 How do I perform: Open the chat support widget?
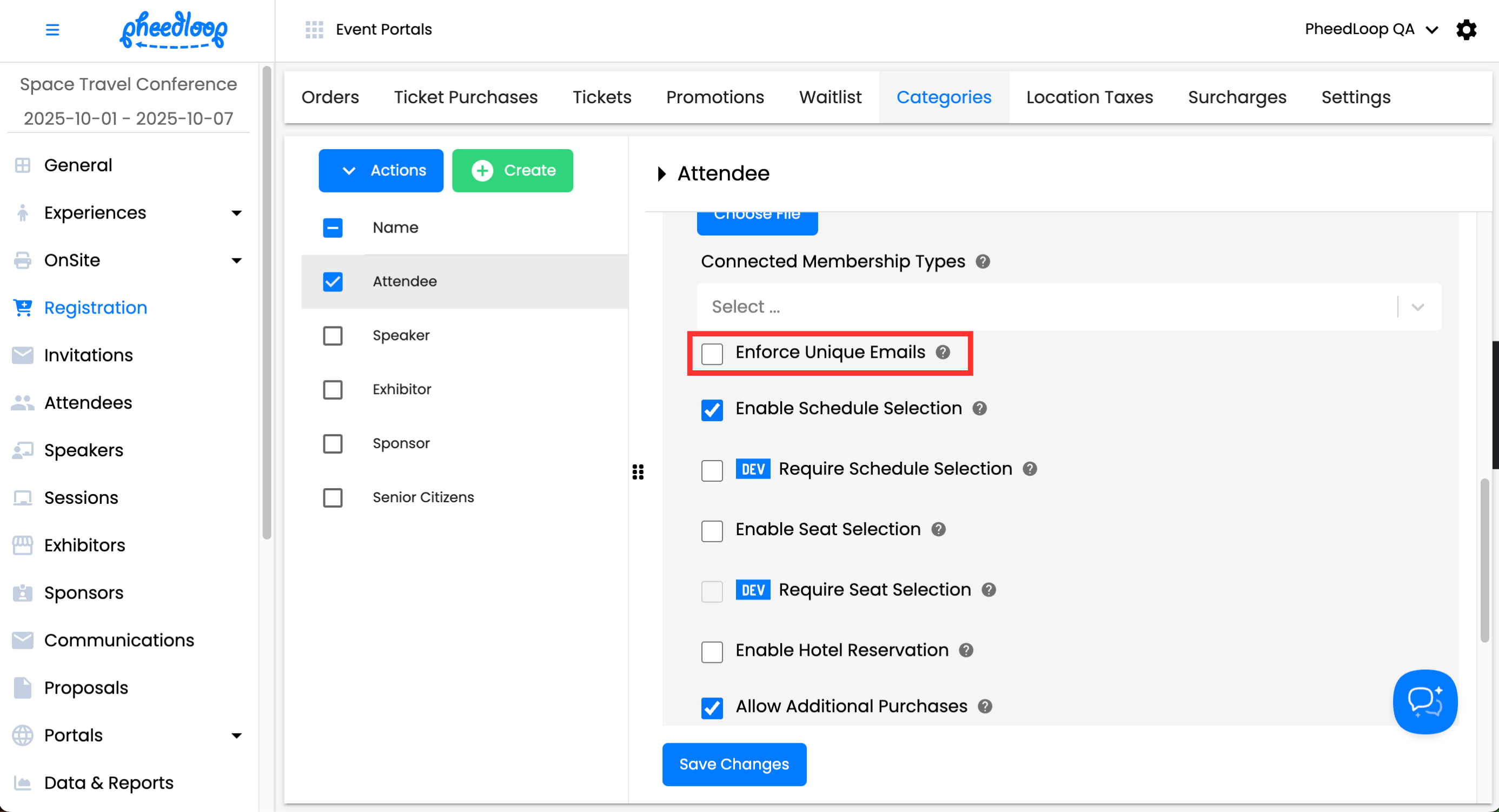point(1424,702)
